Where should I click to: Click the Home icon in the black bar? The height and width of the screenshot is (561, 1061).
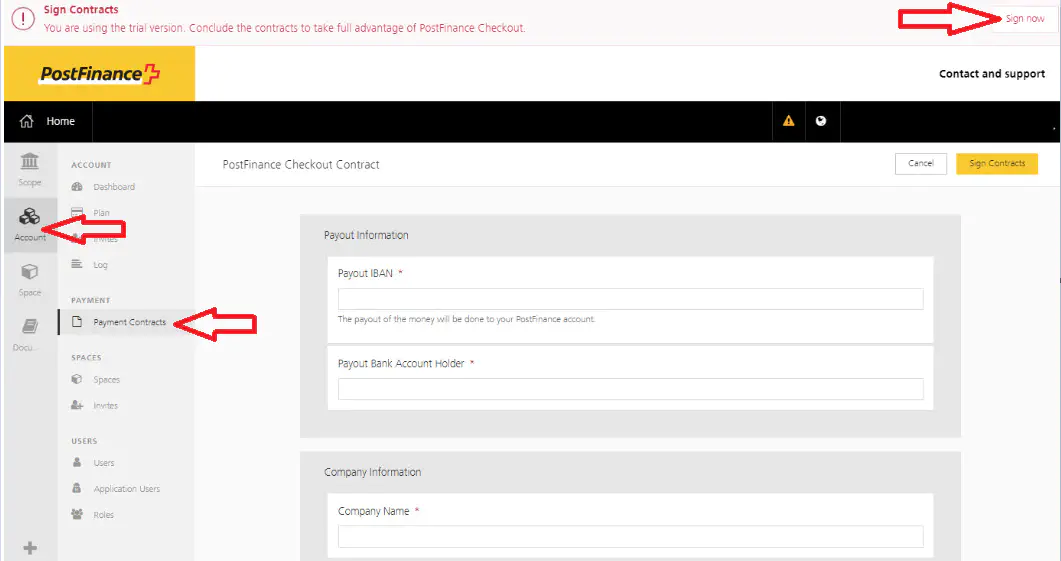point(27,121)
